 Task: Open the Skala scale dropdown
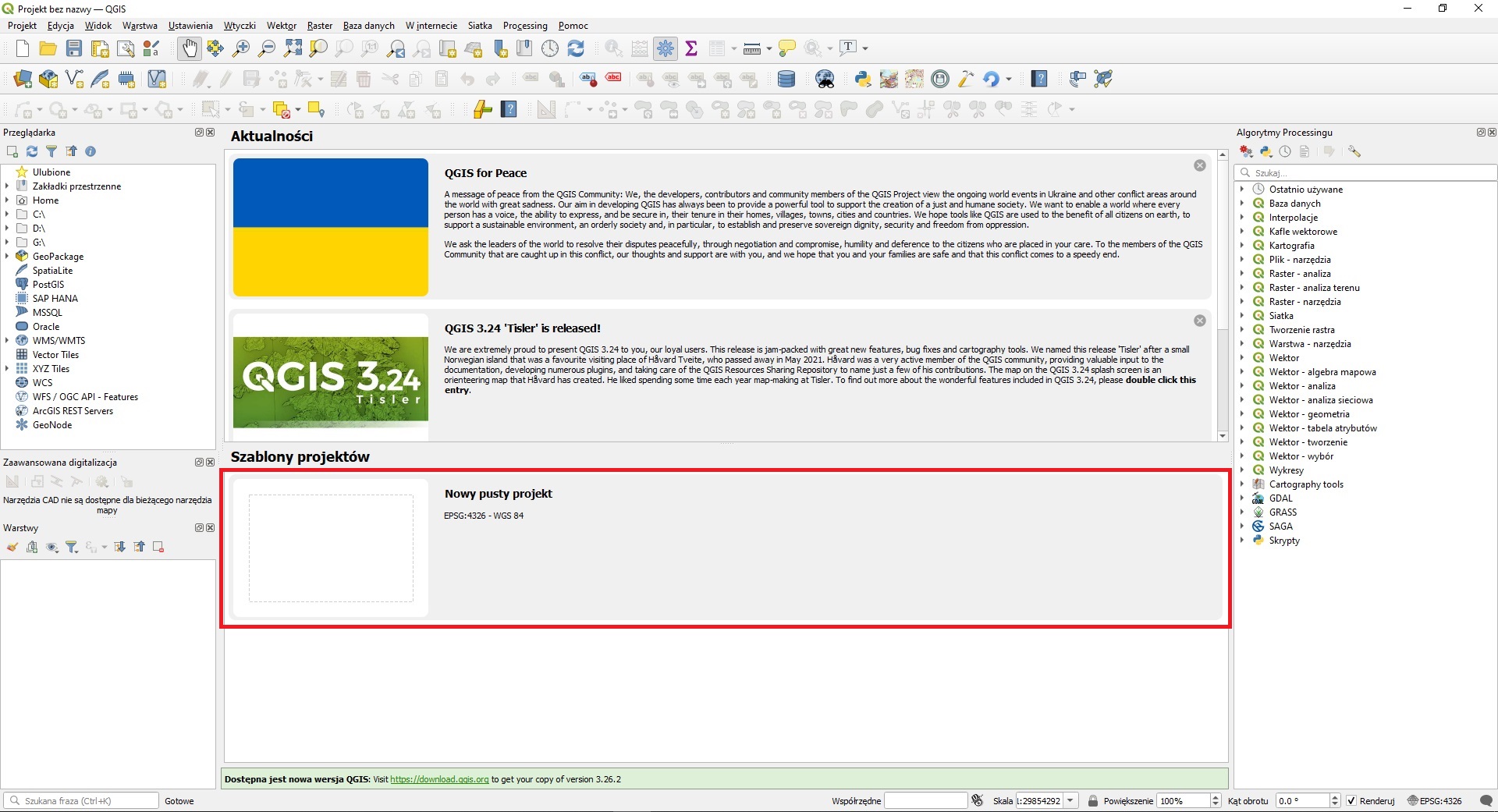click(x=1071, y=801)
